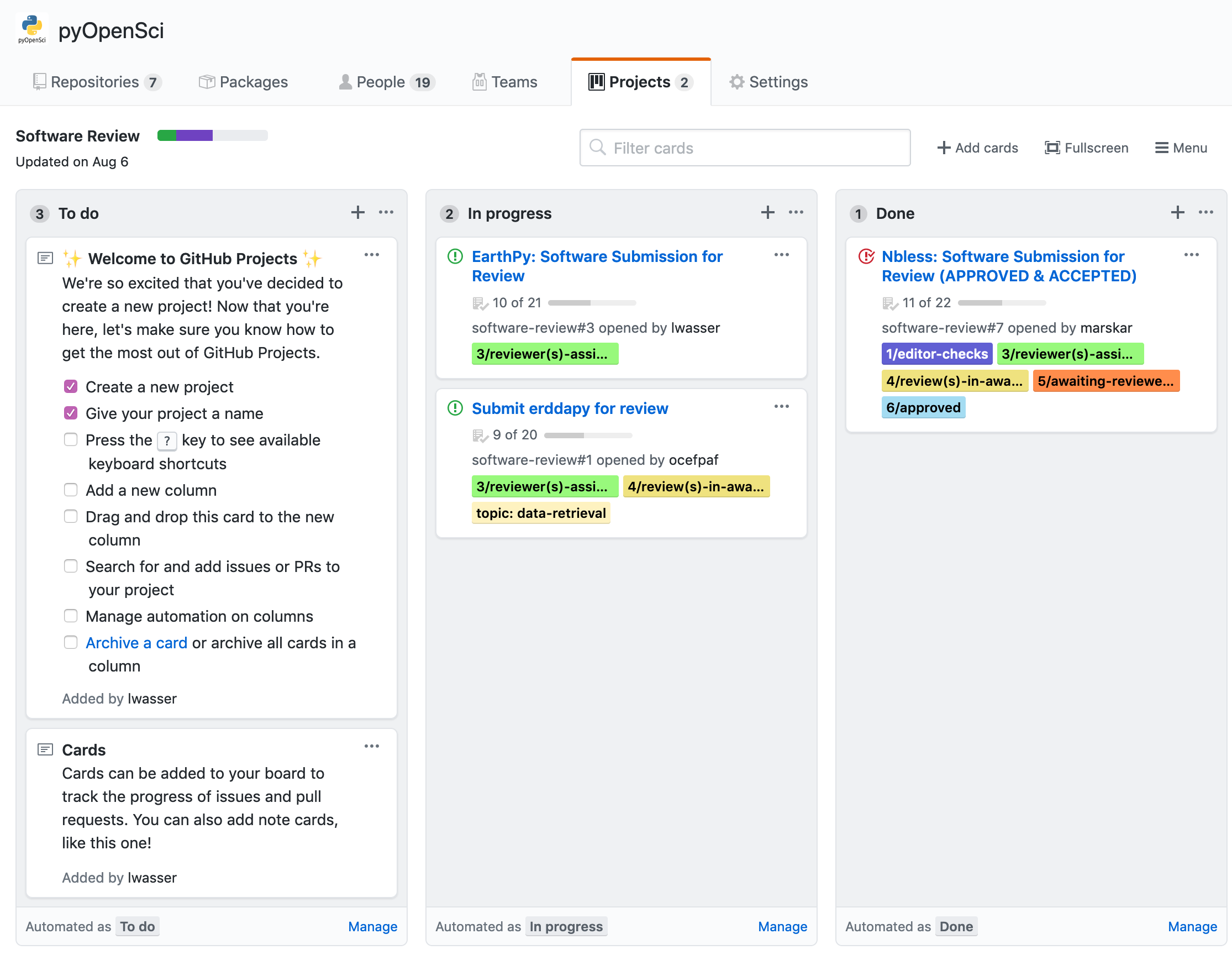Check Add a new column task
The width and height of the screenshot is (1232, 955).
click(x=71, y=490)
